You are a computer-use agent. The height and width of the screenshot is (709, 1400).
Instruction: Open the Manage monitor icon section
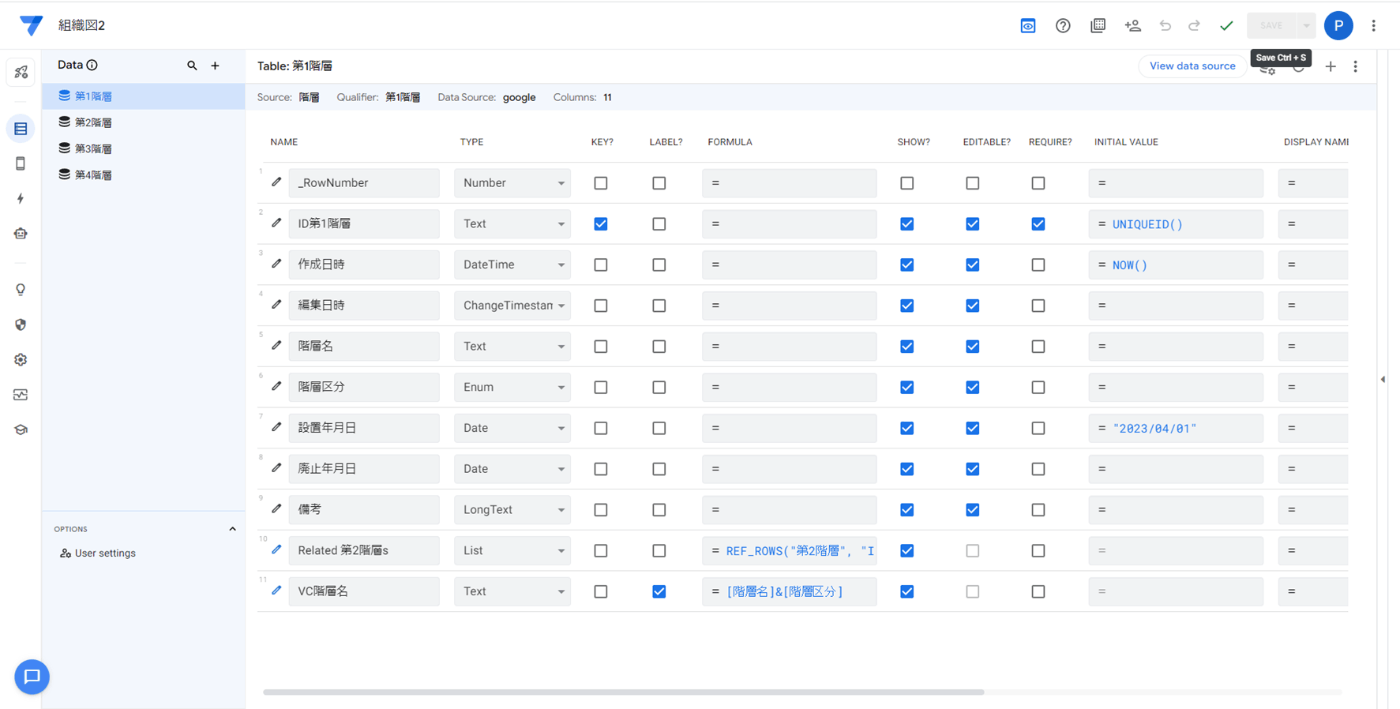point(21,395)
